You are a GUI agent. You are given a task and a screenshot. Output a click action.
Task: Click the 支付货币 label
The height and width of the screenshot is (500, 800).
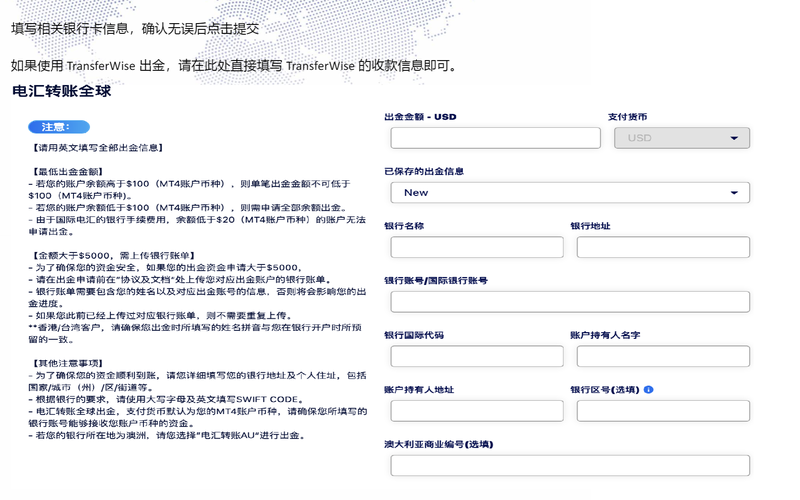tap(628, 117)
